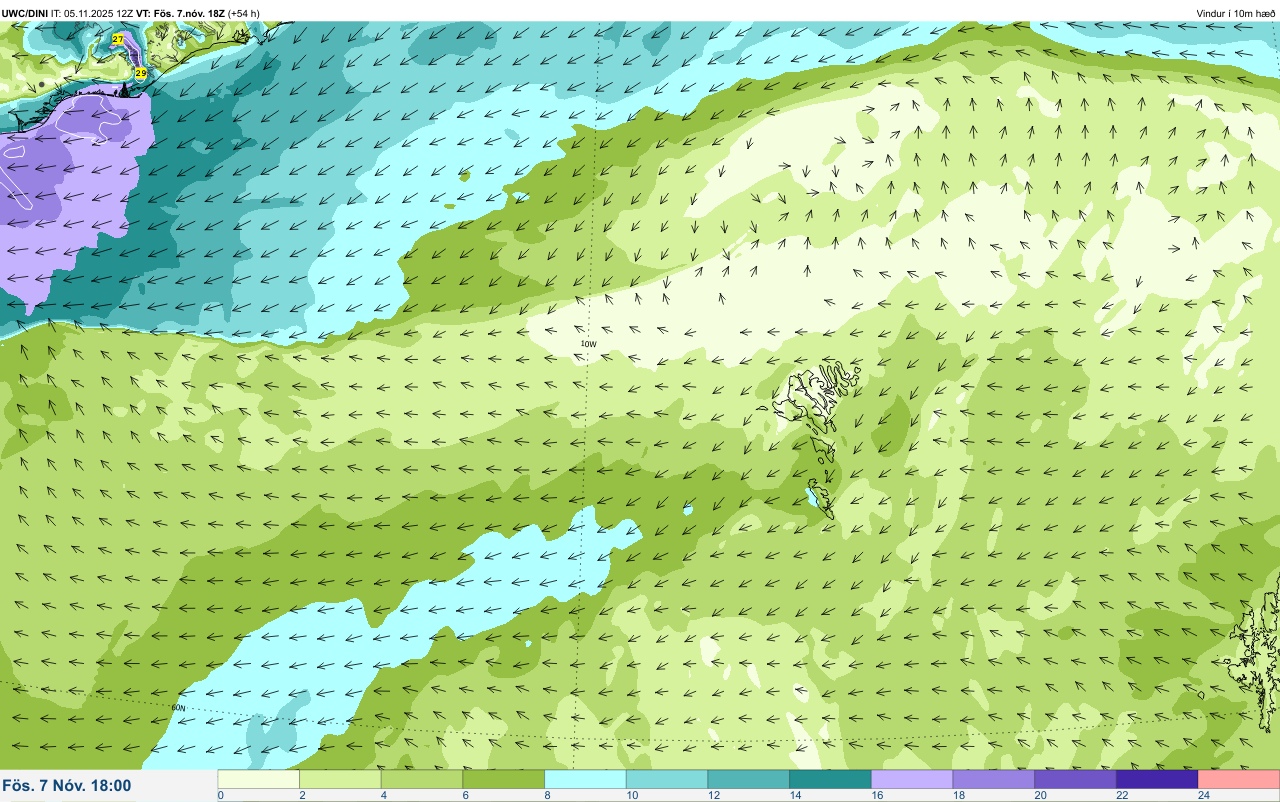Click the '60N' latitude label
1280x802 pixels.
pos(179,708)
